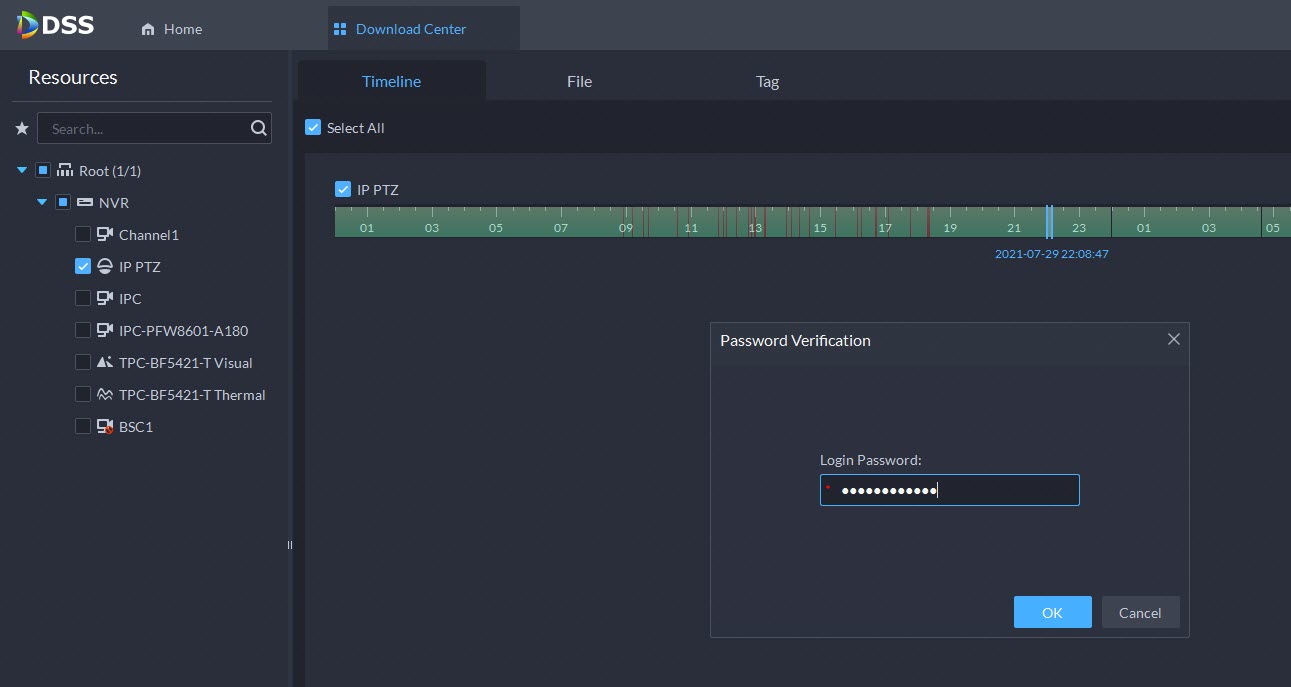1291x687 pixels.
Task: Select the offline BSC1 camera icon
Action: pos(105,427)
